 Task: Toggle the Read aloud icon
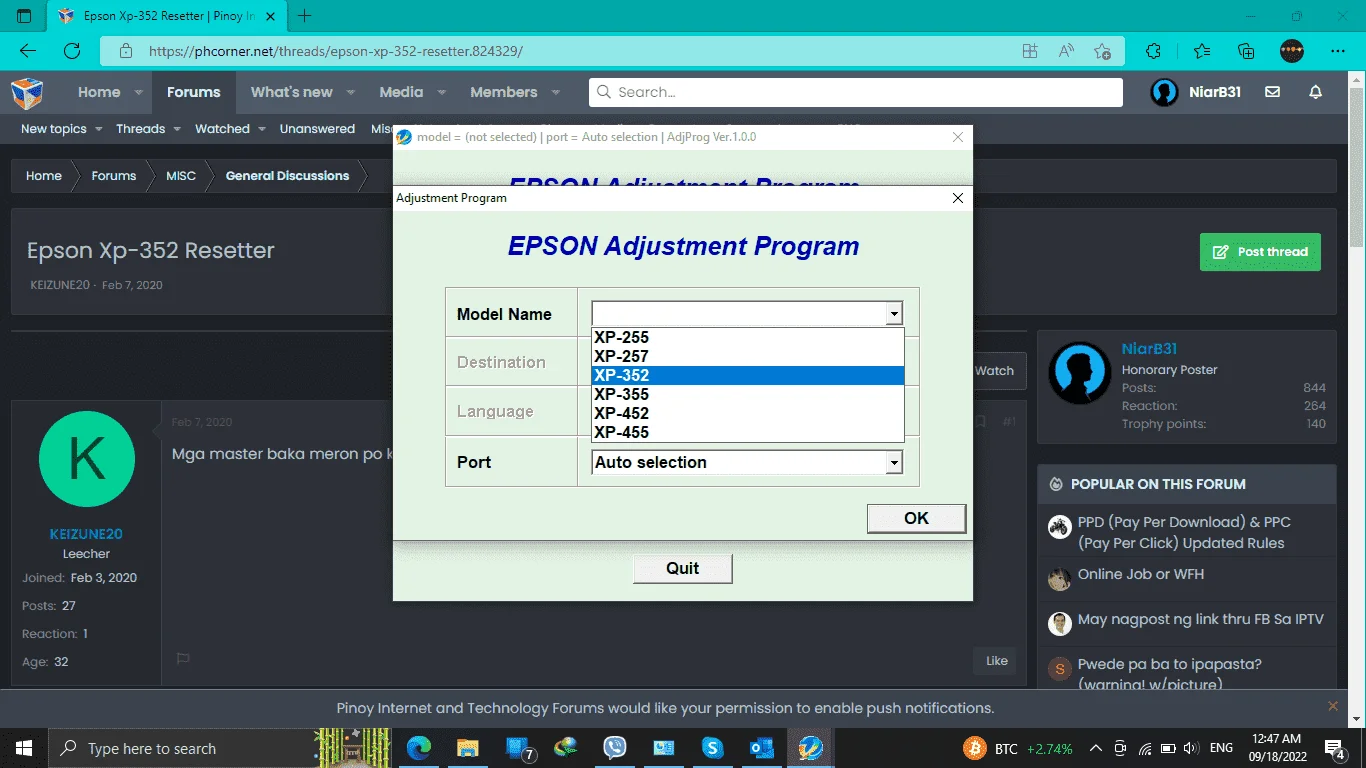pyautogui.click(x=1066, y=51)
